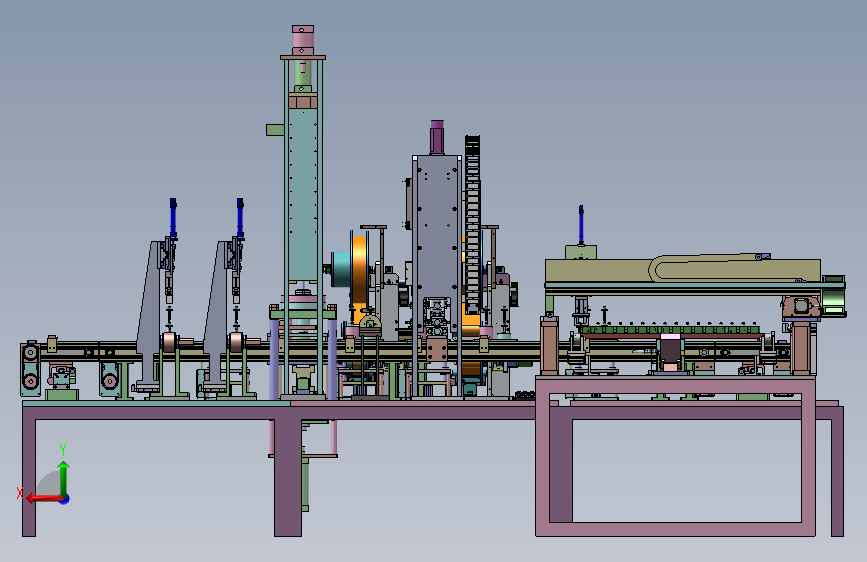Select the tall teal column panel
867x562 pixels.
(303, 194)
